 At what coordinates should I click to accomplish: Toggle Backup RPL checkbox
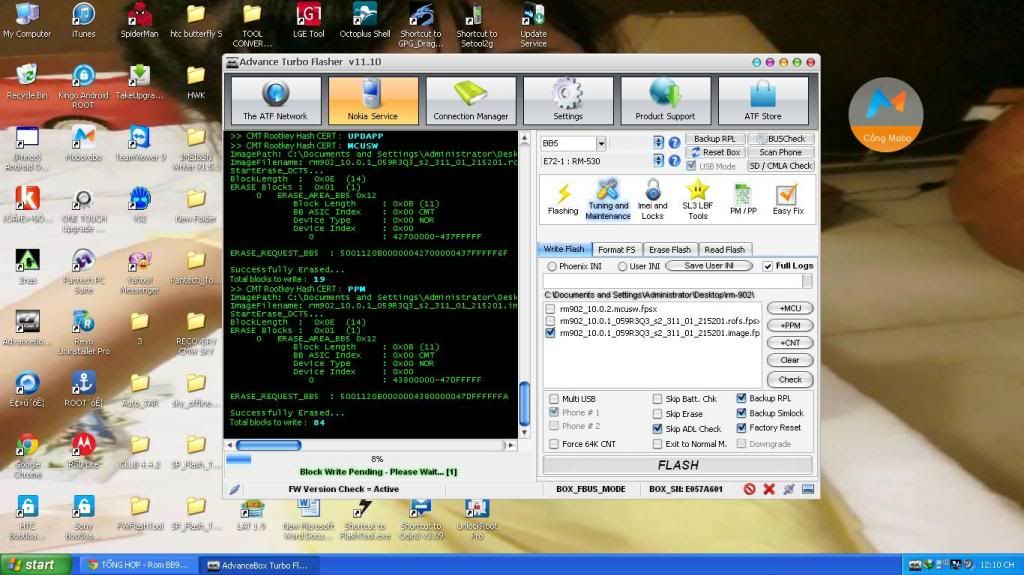coord(741,398)
